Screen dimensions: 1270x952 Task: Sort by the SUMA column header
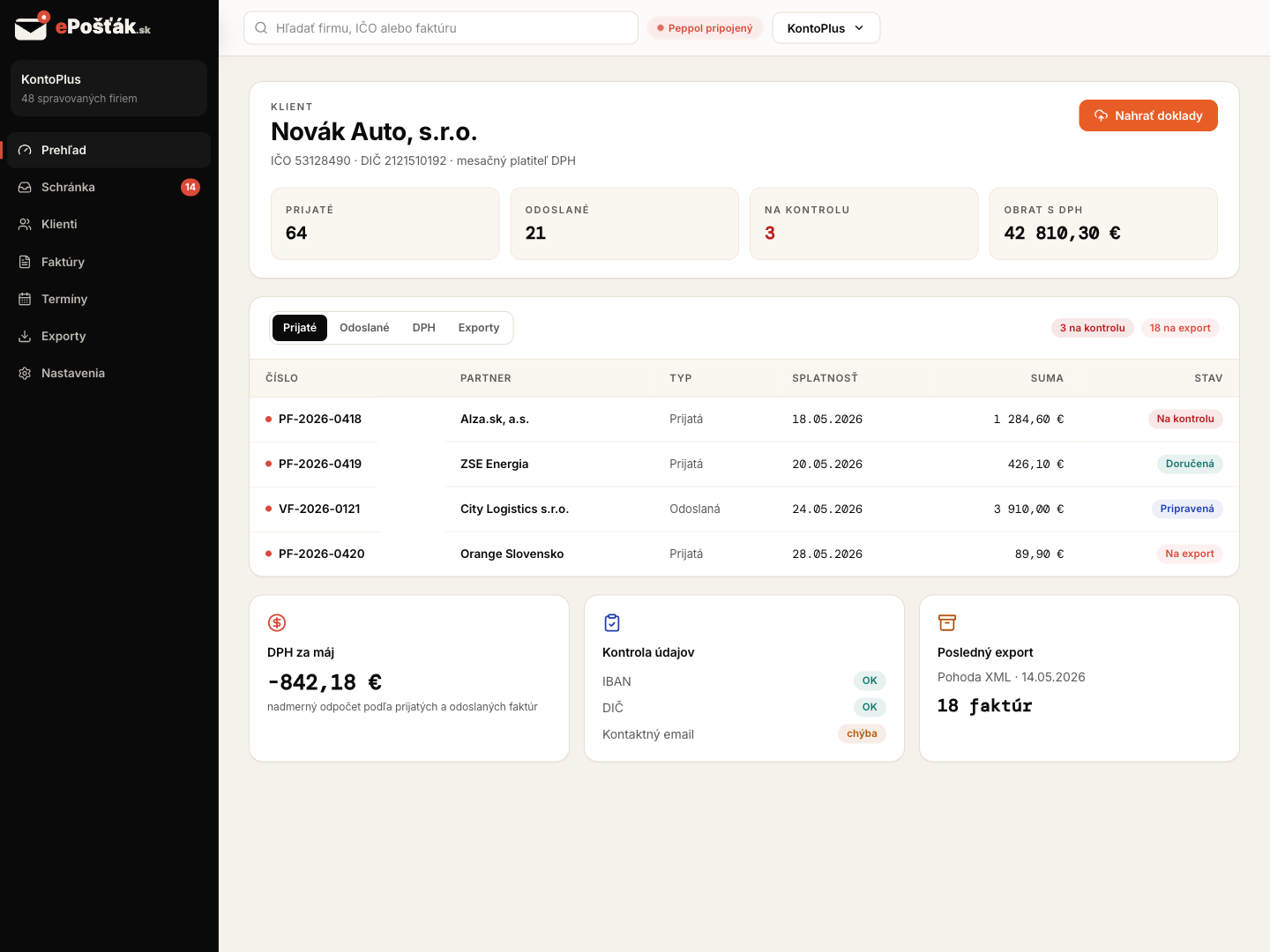tap(1047, 378)
